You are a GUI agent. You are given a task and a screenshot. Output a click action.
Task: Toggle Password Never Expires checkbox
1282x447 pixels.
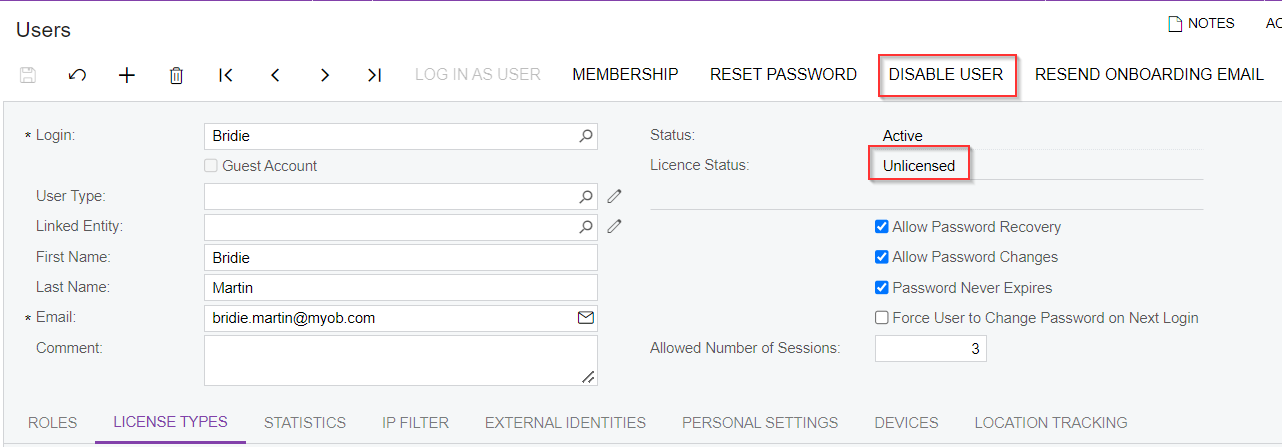point(881,288)
